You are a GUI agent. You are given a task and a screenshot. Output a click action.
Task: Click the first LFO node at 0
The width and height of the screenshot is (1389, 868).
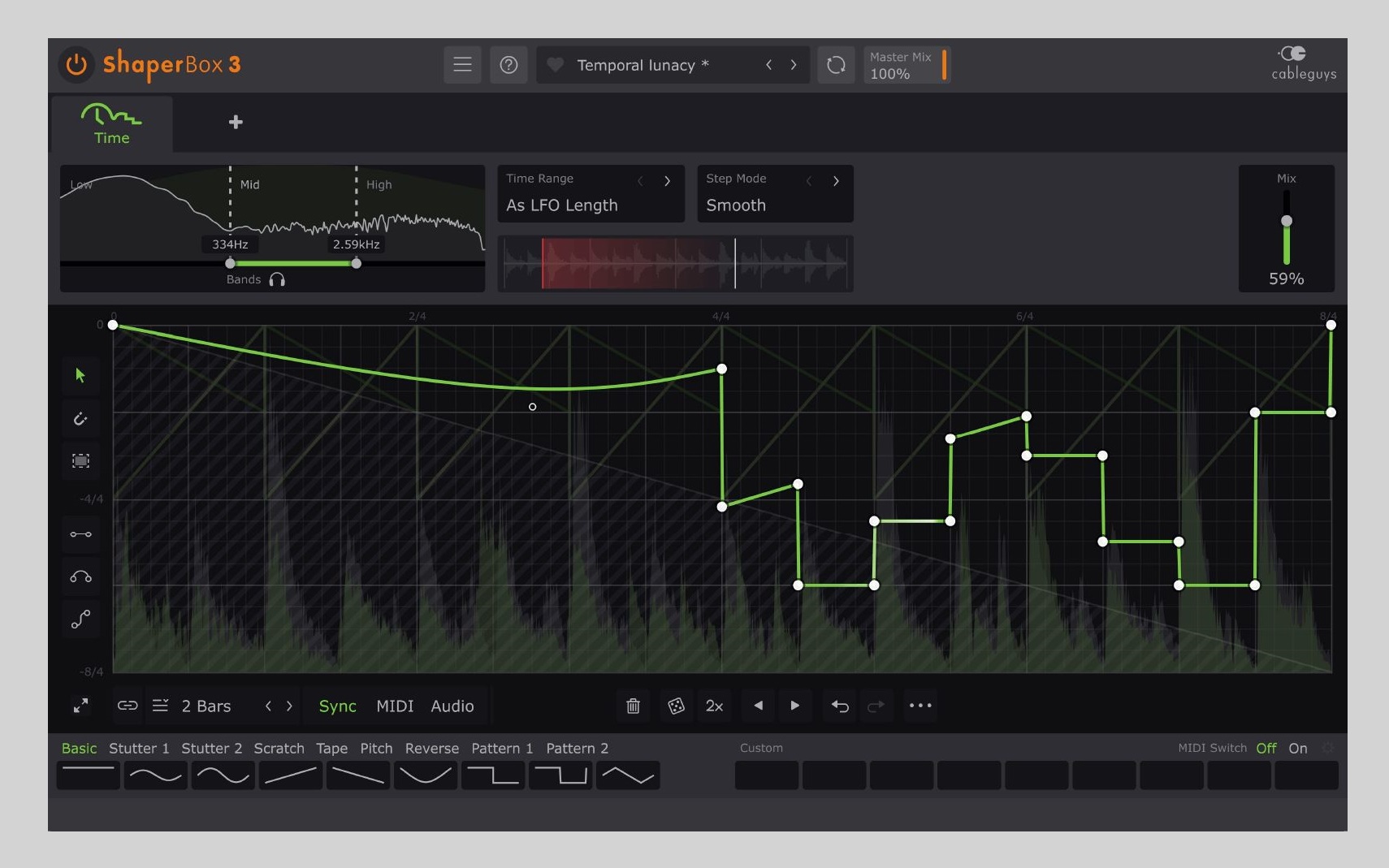(x=113, y=326)
